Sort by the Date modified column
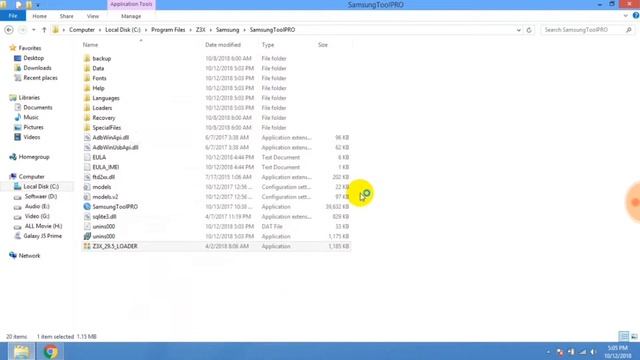This screenshot has height=360, width=640. [x=223, y=45]
